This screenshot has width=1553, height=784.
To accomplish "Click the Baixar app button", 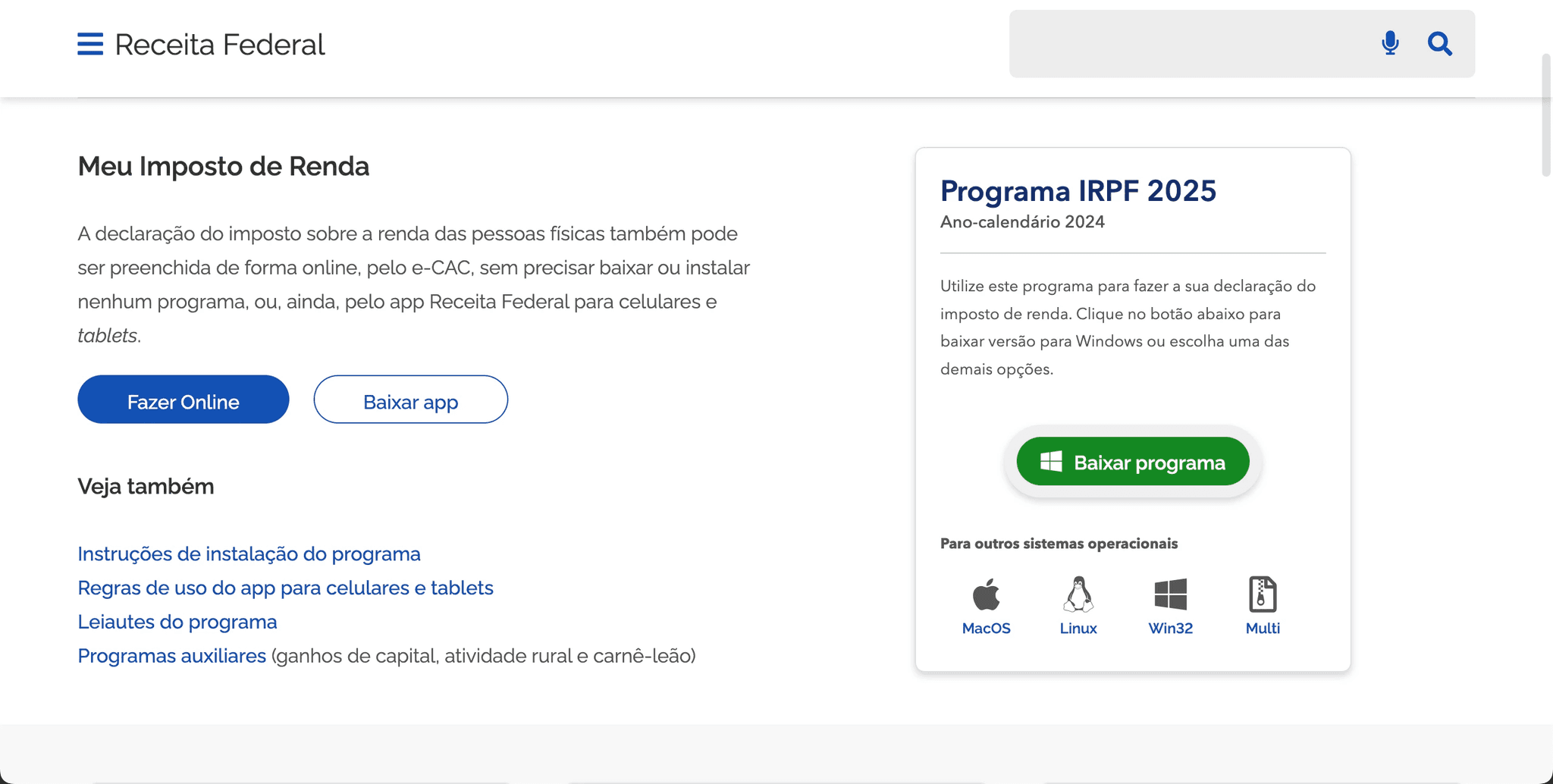I will point(410,400).
